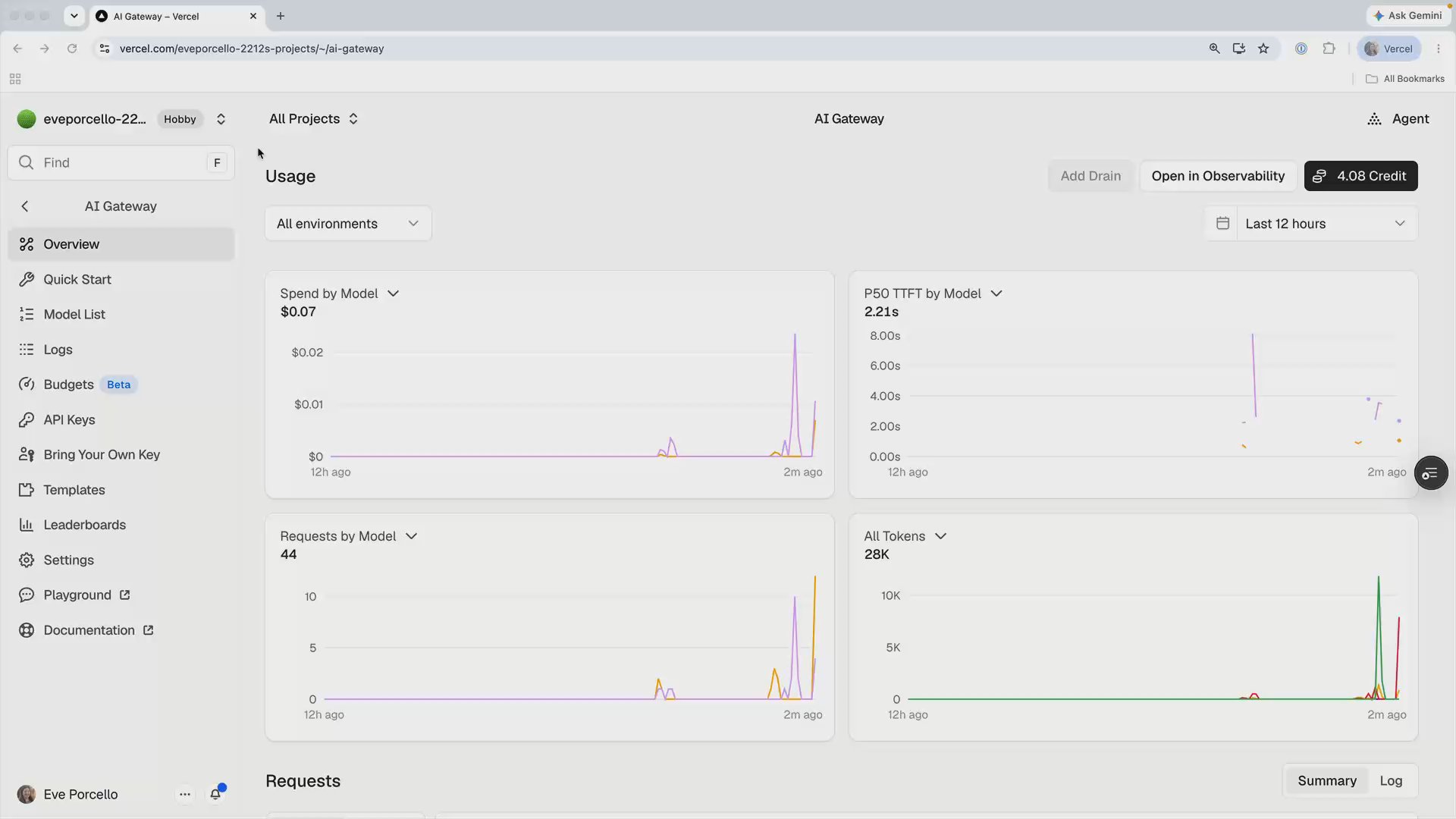This screenshot has width=1456, height=819.
Task: Go to Model List
Action: [x=121, y=314]
